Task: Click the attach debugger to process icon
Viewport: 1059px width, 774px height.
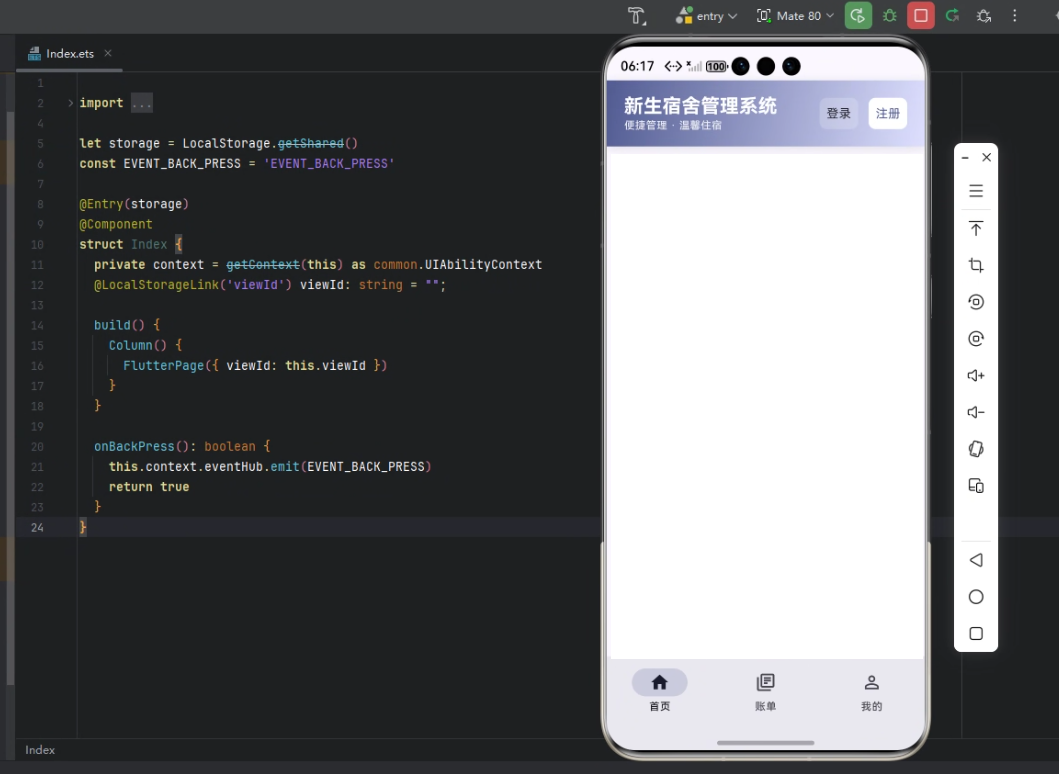Action: point(984,16)
